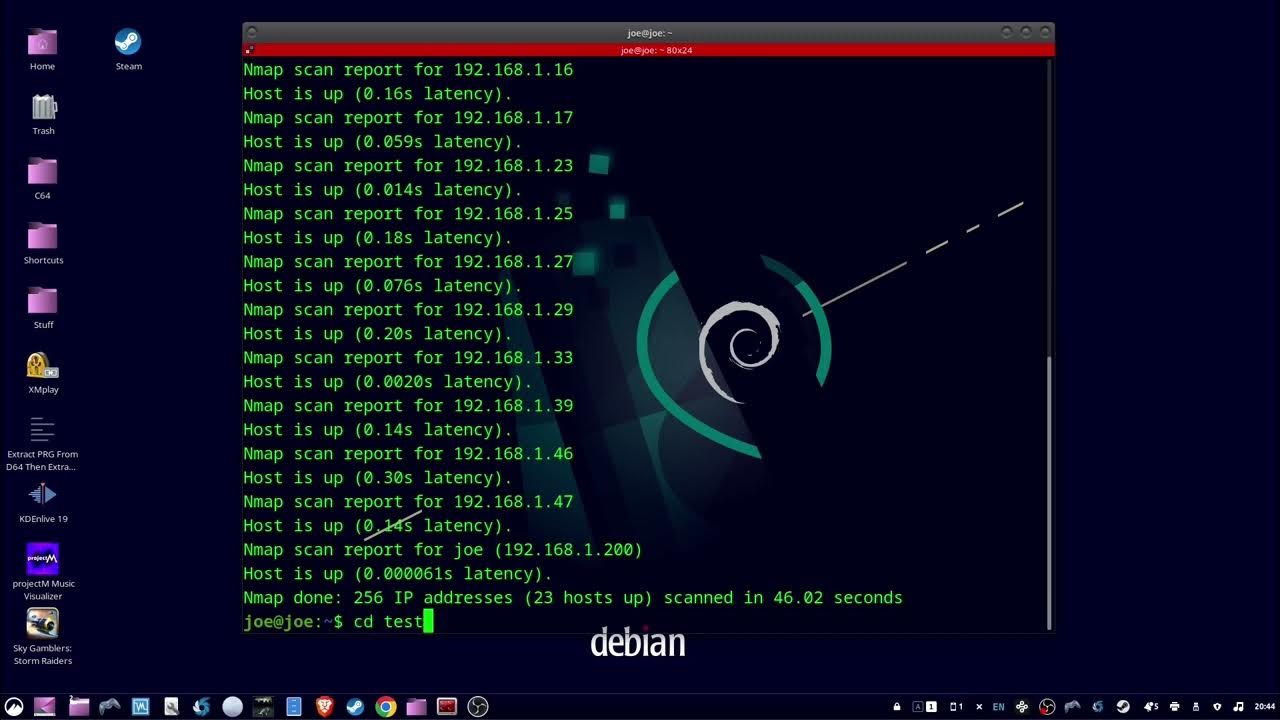Click the blue swirl icon in taskbar launchers
Viewport: 1280px width, 720px height.
click(202, 706)
